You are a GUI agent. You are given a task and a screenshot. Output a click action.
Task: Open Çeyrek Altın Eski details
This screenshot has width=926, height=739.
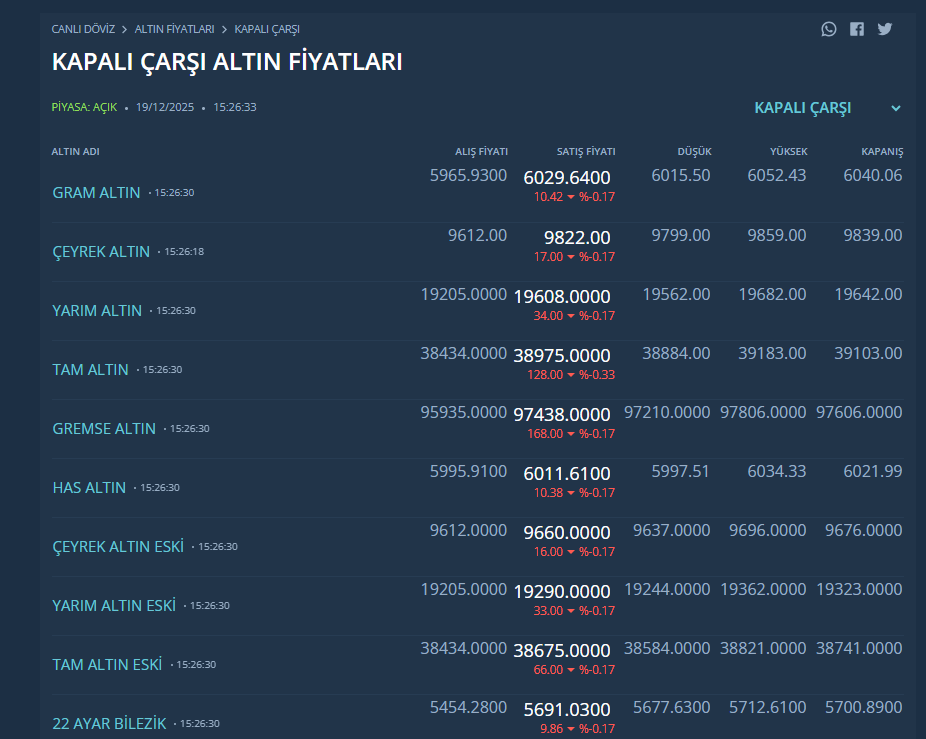point(118,547)
